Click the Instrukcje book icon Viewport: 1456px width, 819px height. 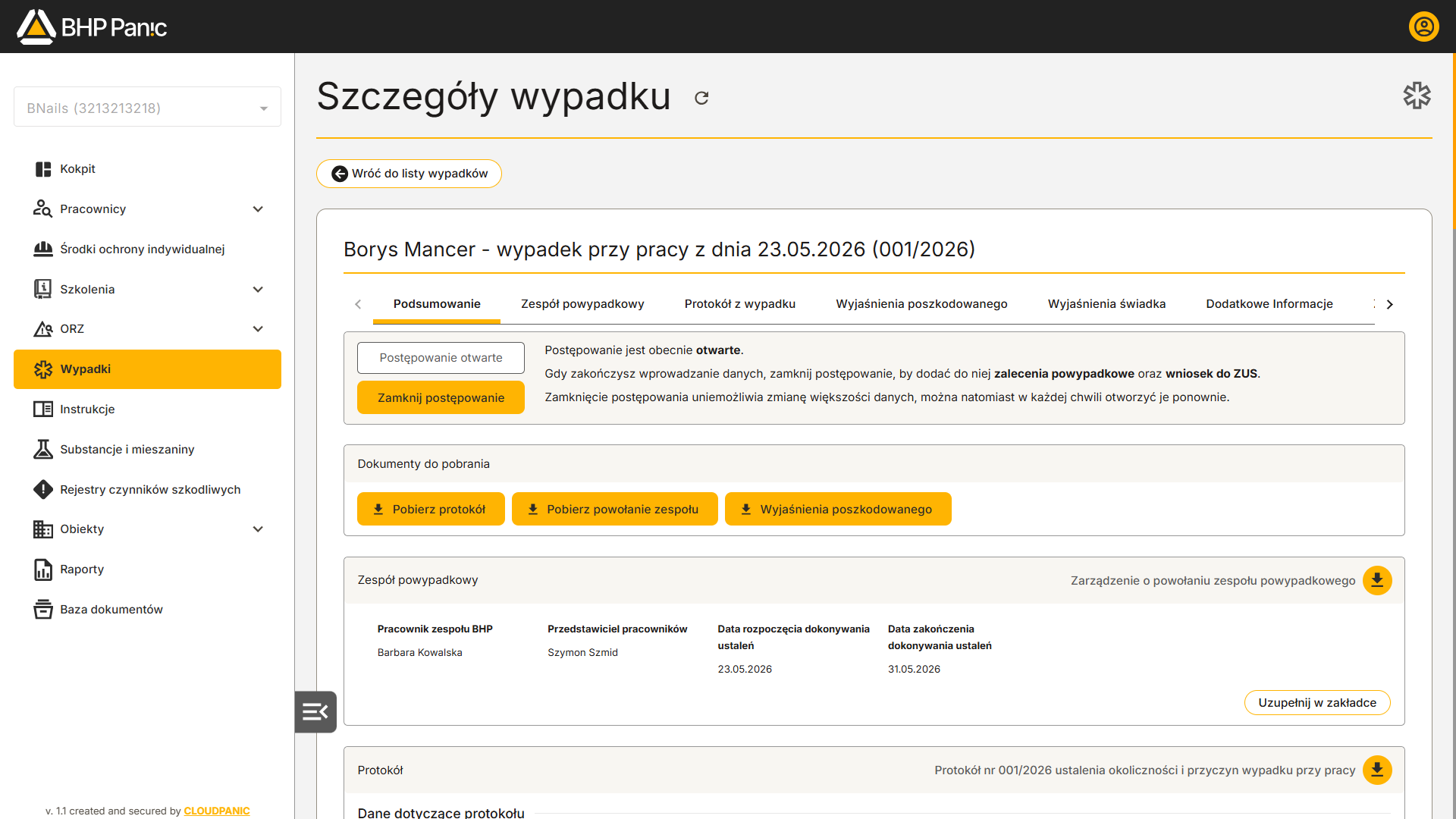43,409
